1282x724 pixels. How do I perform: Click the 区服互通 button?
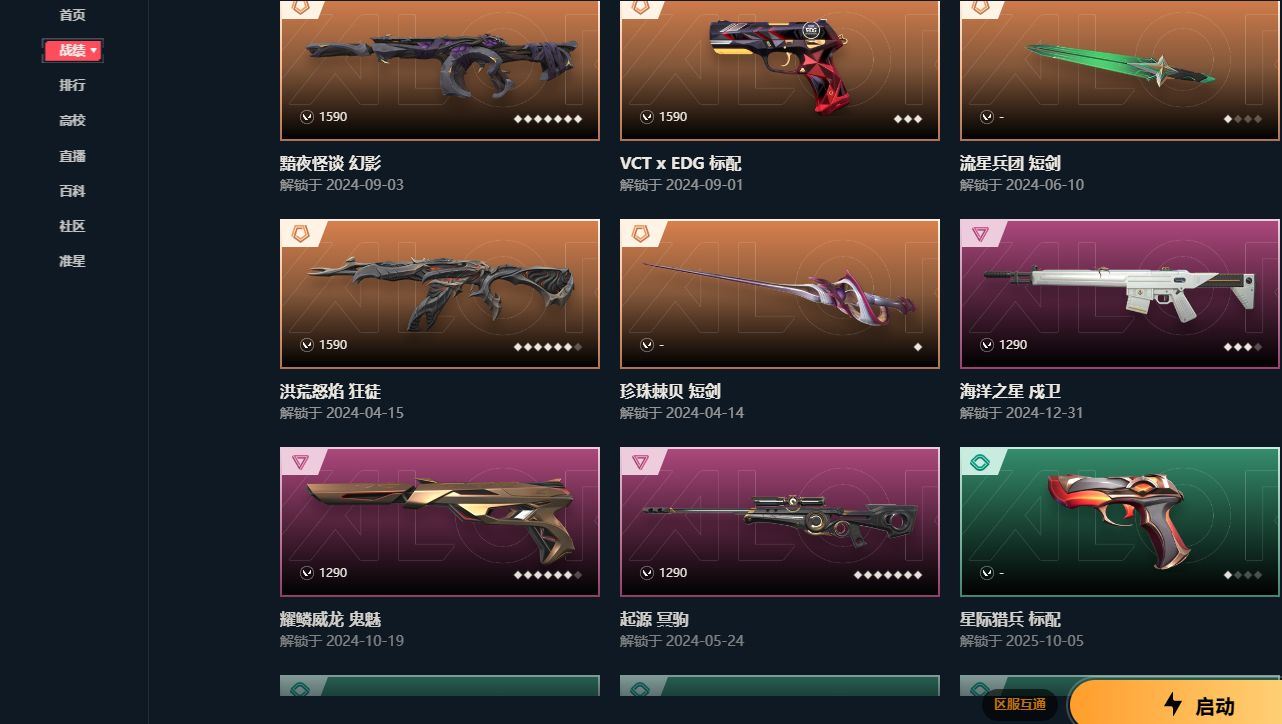coord(1020,705)
